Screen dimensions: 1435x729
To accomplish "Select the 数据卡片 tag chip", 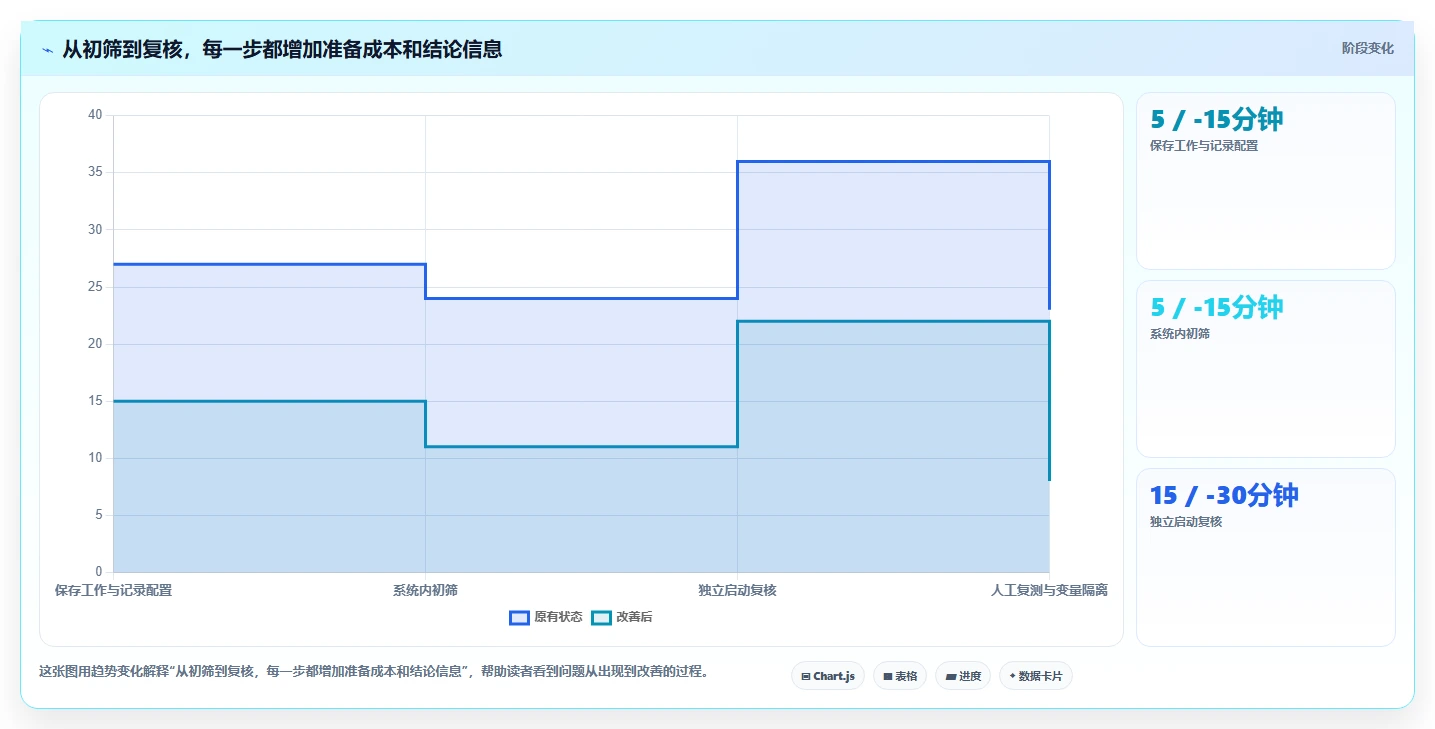I will click(1036, 676).
